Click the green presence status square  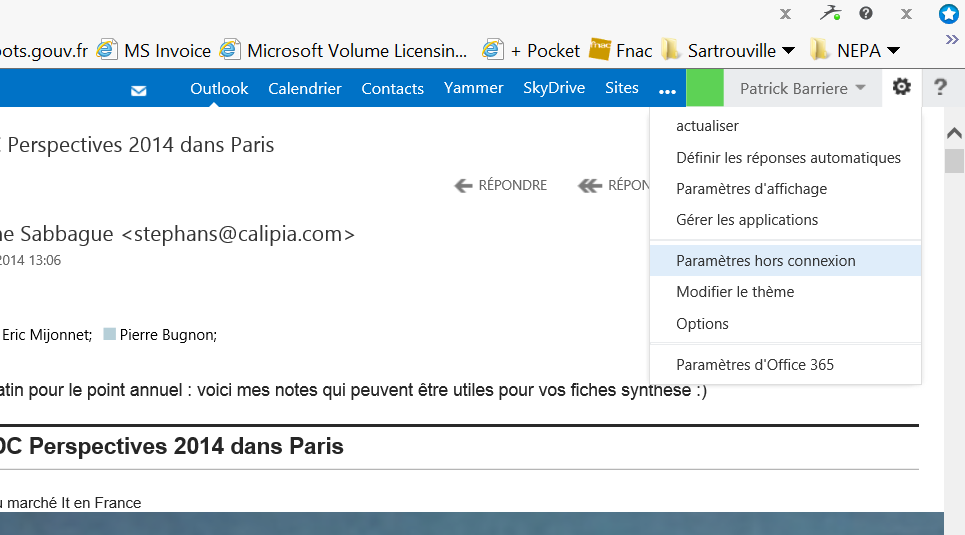click(x=705, y=88)
